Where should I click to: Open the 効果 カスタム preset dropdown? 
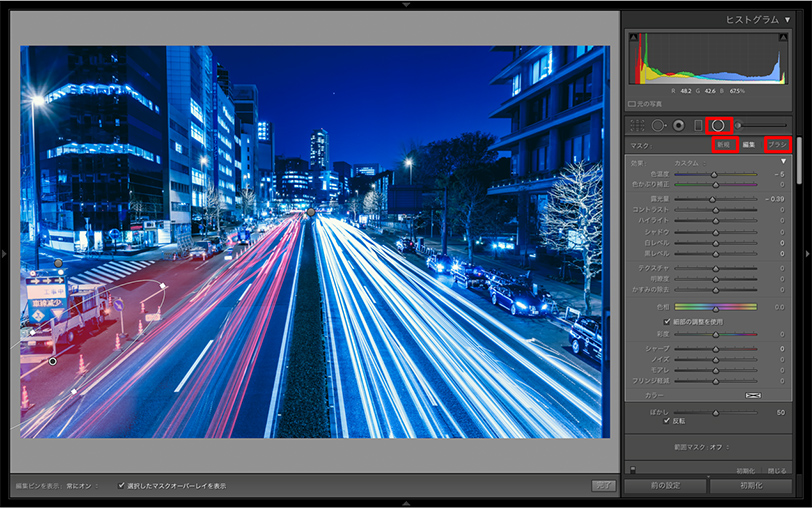(690, 161)
